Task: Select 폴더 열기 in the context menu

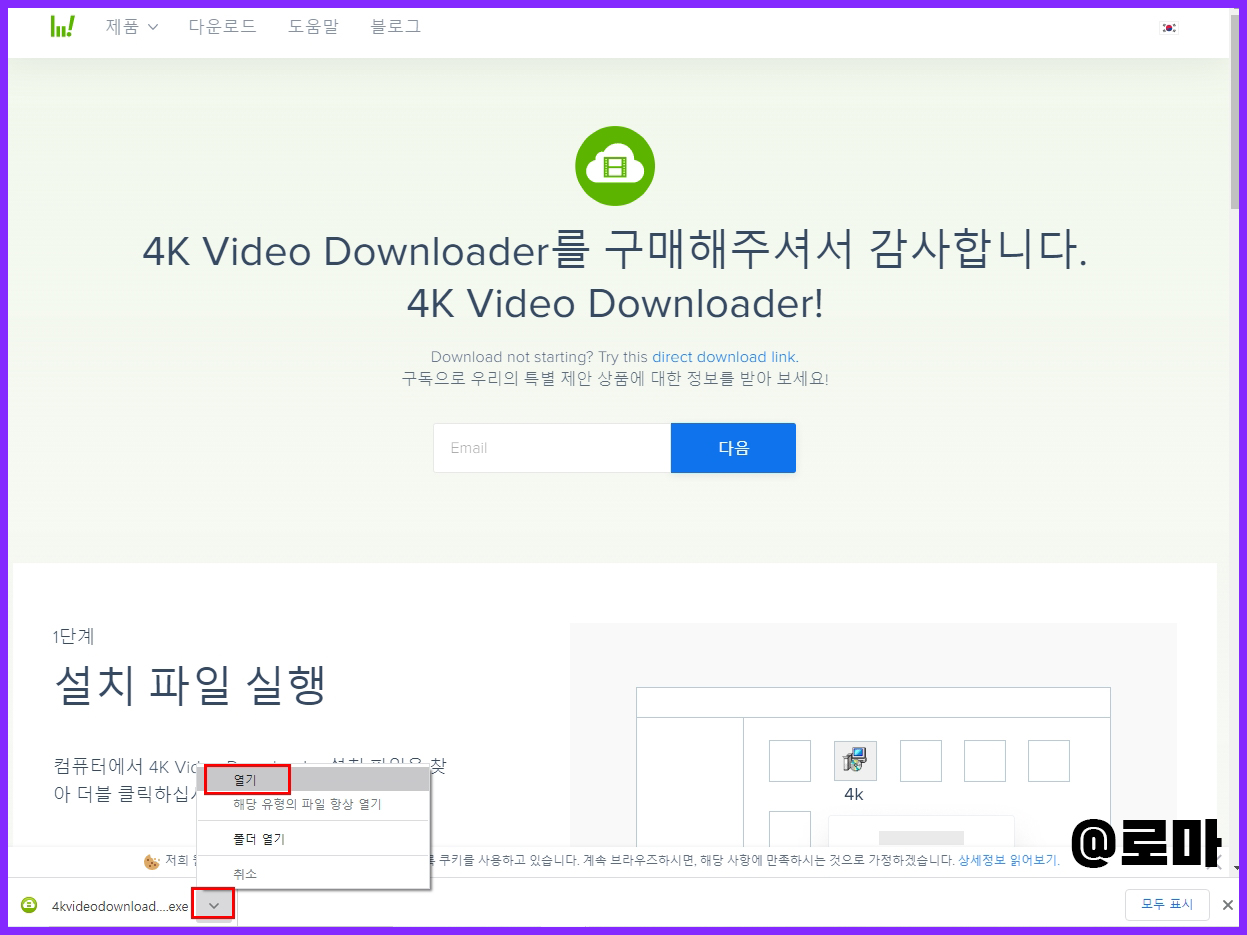Action: (x=314, y=839)
